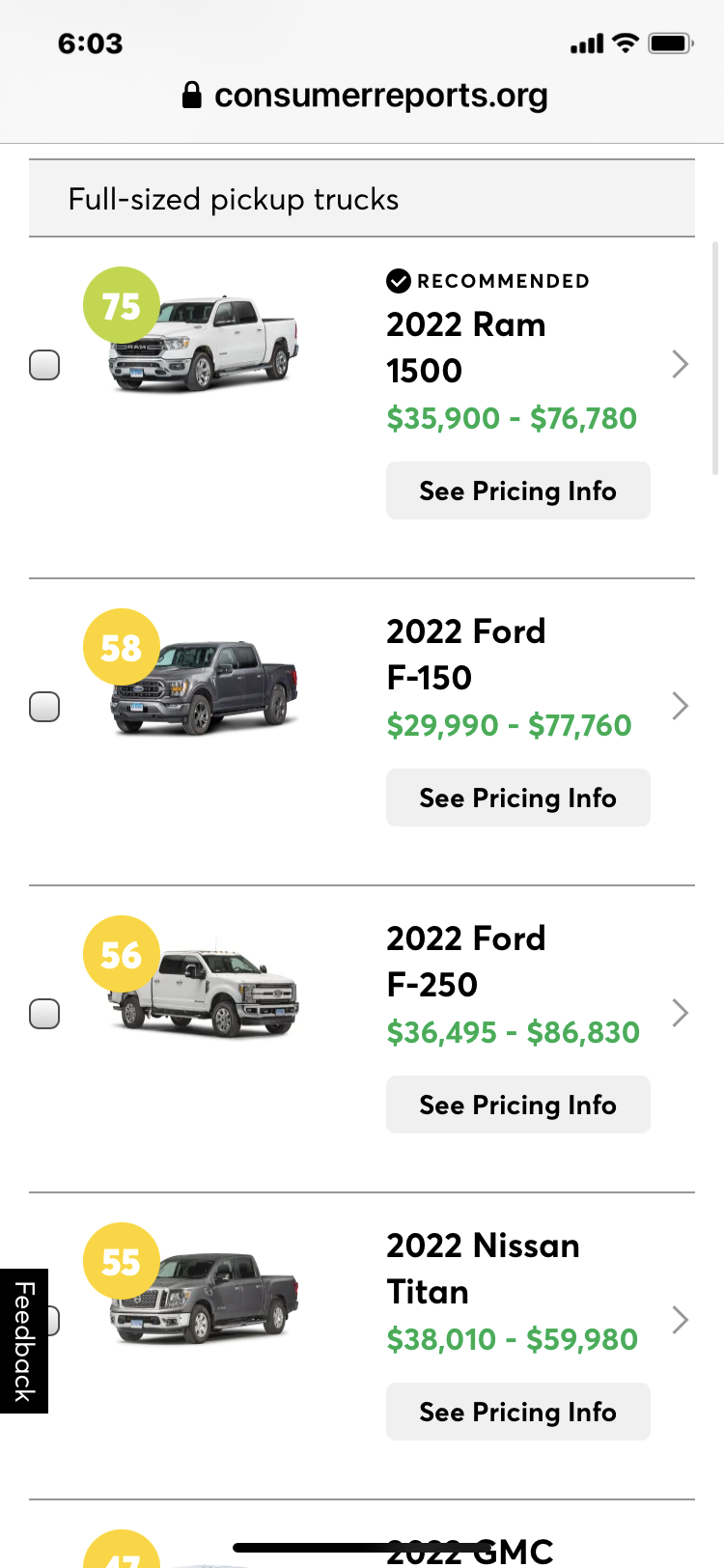See Pricing Info for Nissan Titan
This screenshot has width=724, height=1568.
518,1412
